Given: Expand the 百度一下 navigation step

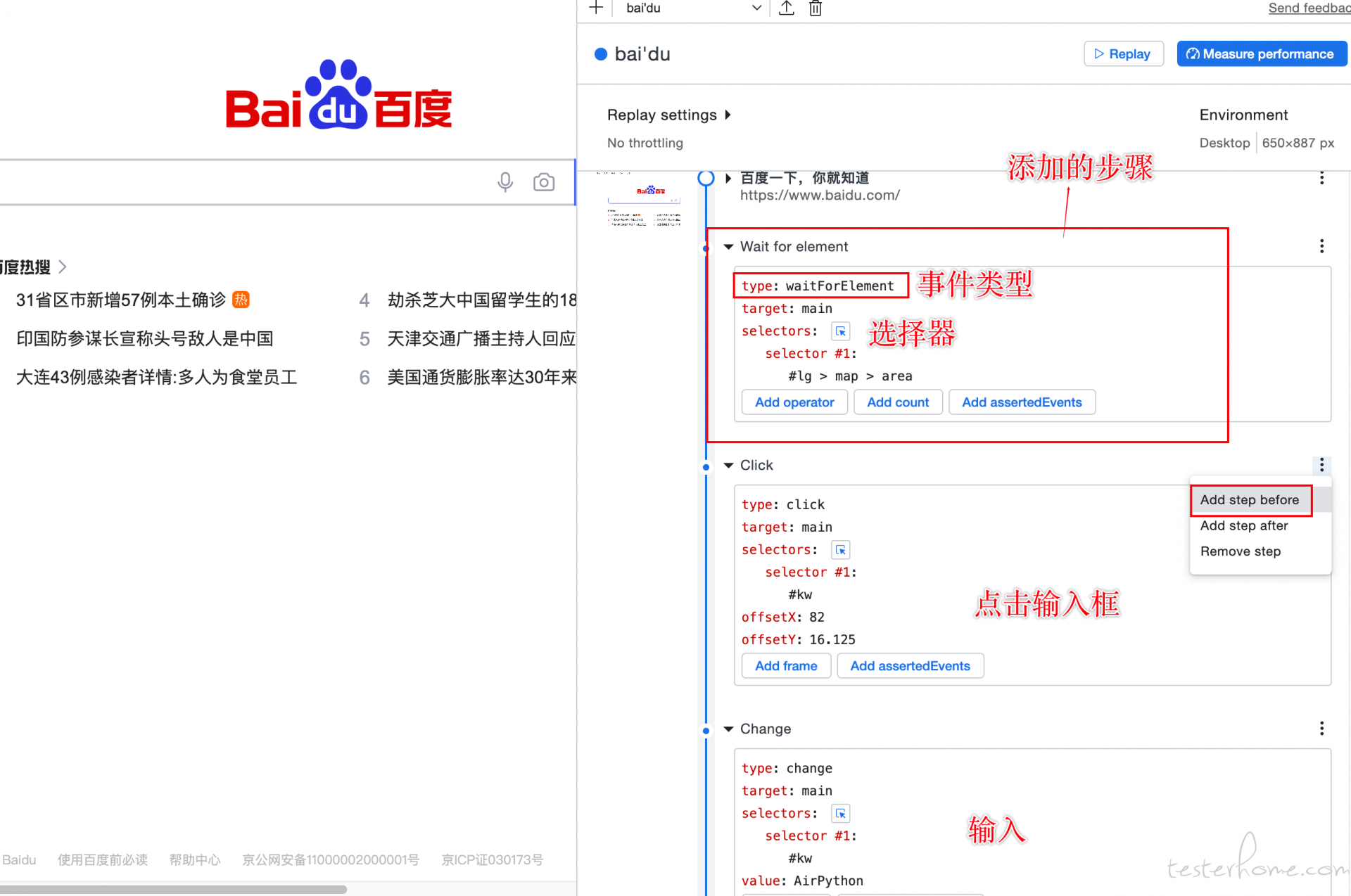Looking at the screenshot, I should [x=728, y=178].
